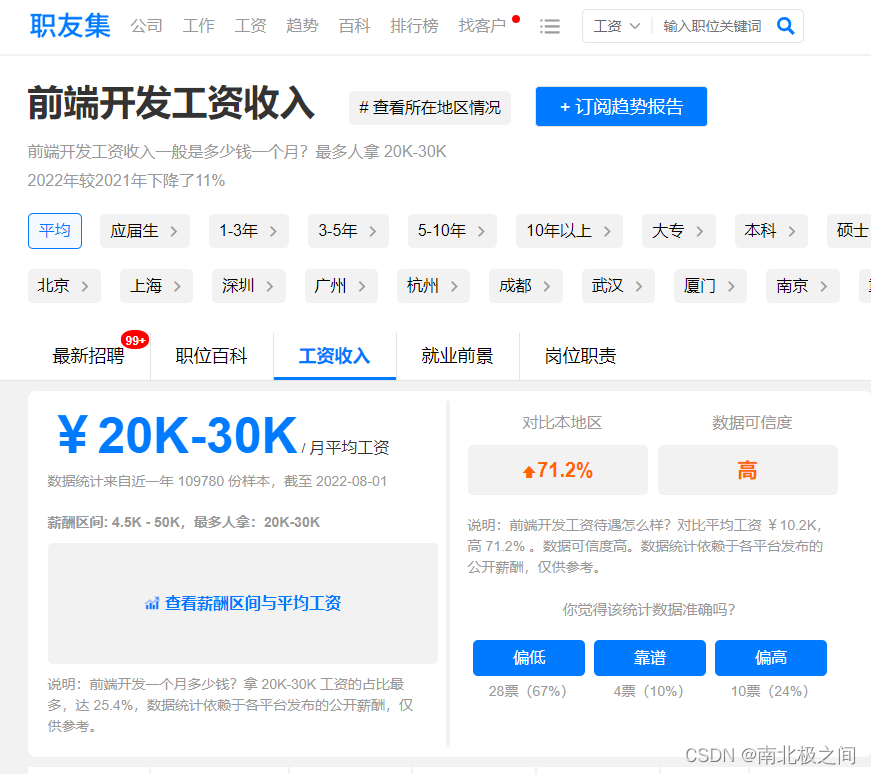Expand the 北京 city filter
The height and width of the screenshot is (774, 871).
(x=64, y=285)
